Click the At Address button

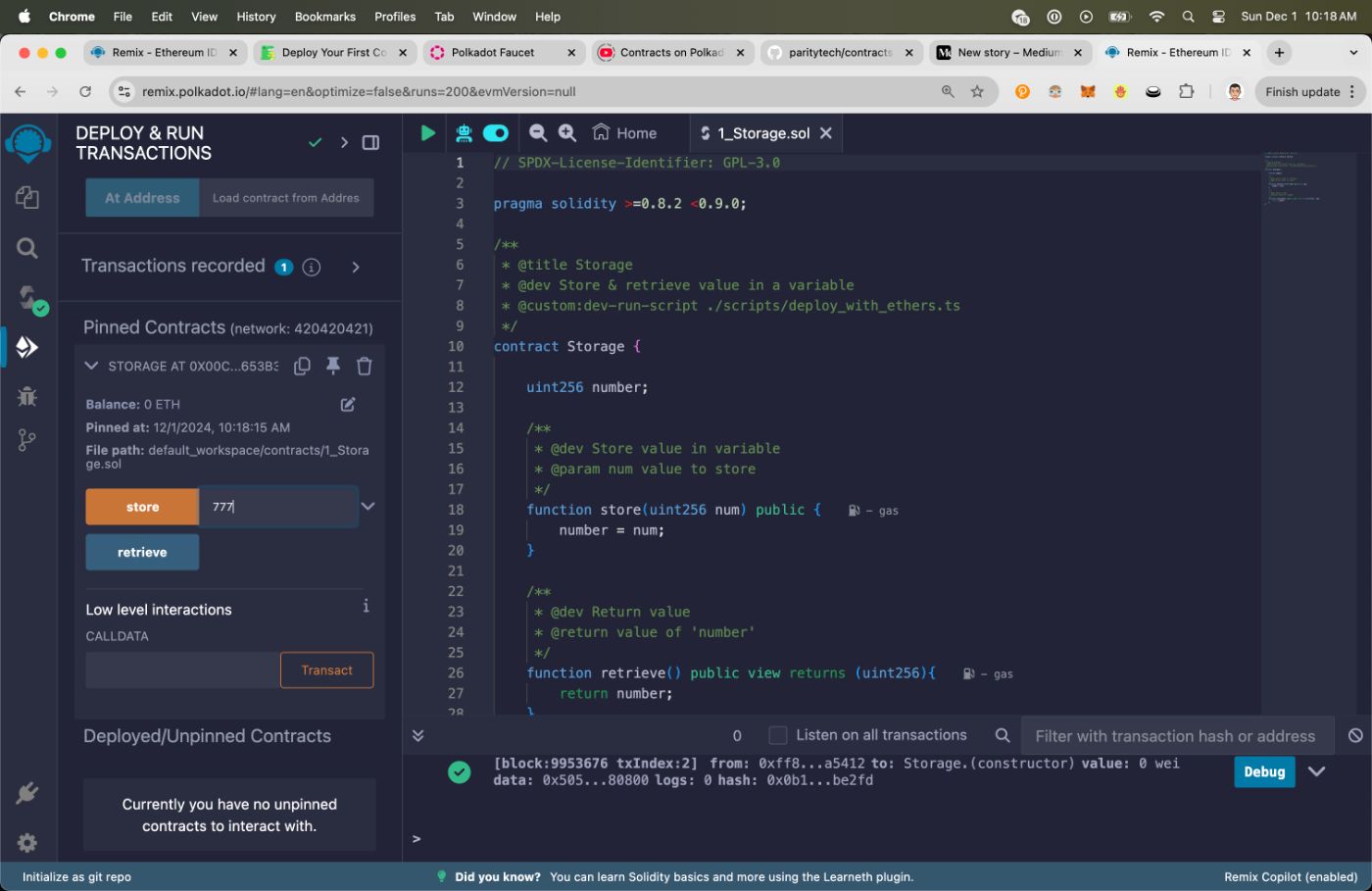tap(142, 198)
